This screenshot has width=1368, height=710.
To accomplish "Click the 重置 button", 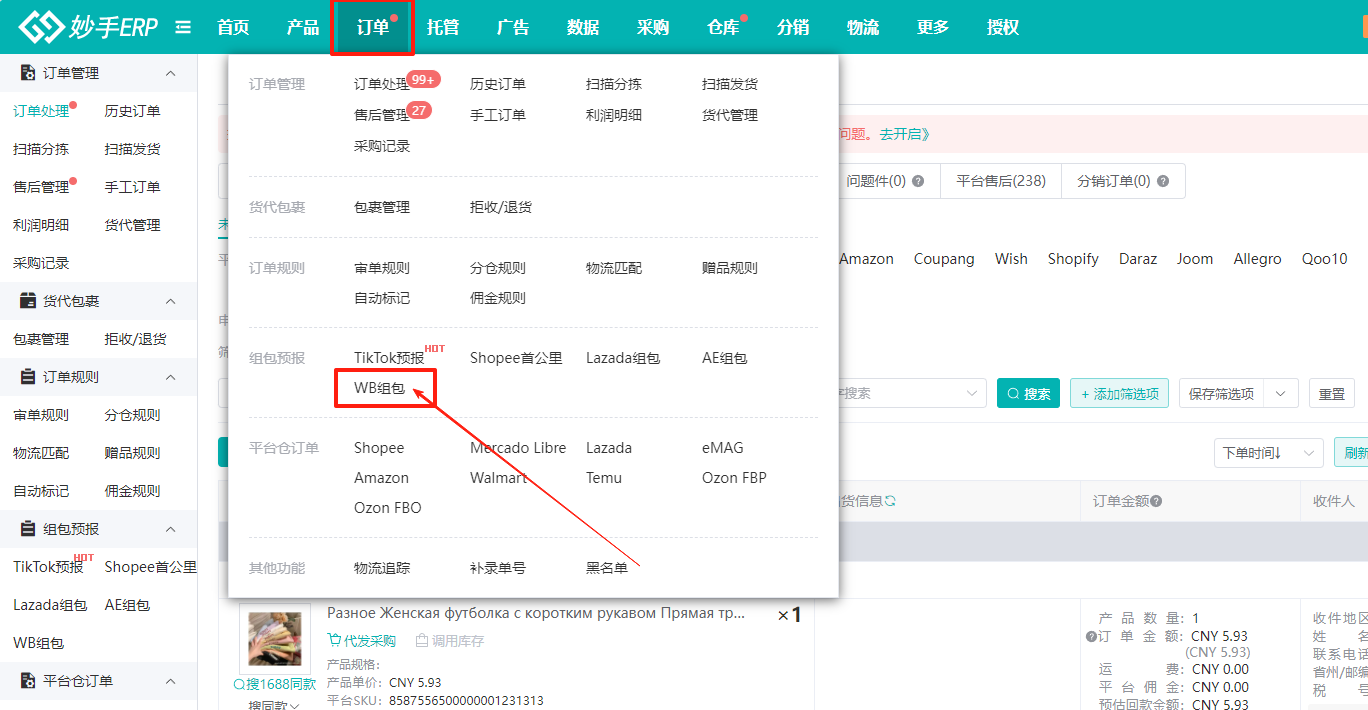I will click(1332, 394).
